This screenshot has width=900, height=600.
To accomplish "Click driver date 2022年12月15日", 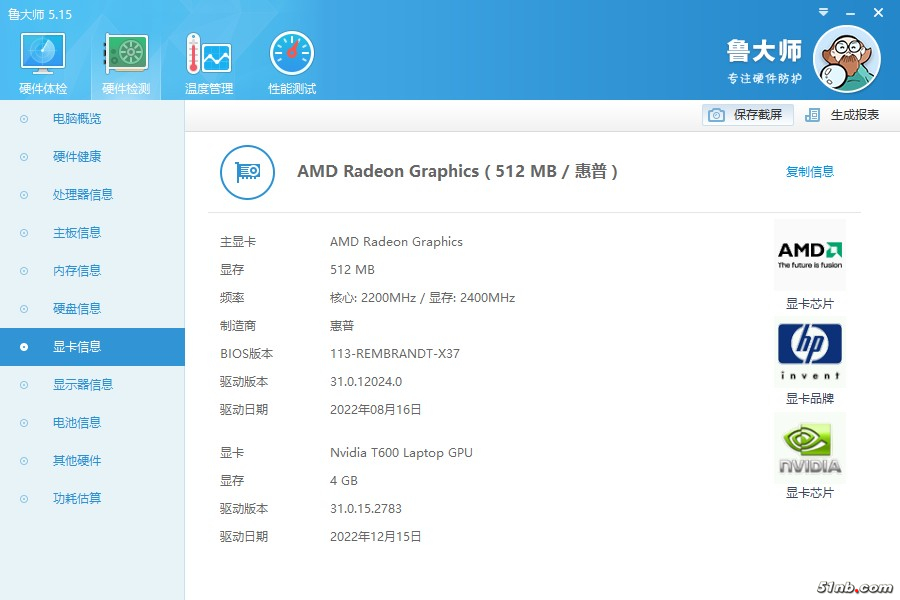I will [375, 537].
